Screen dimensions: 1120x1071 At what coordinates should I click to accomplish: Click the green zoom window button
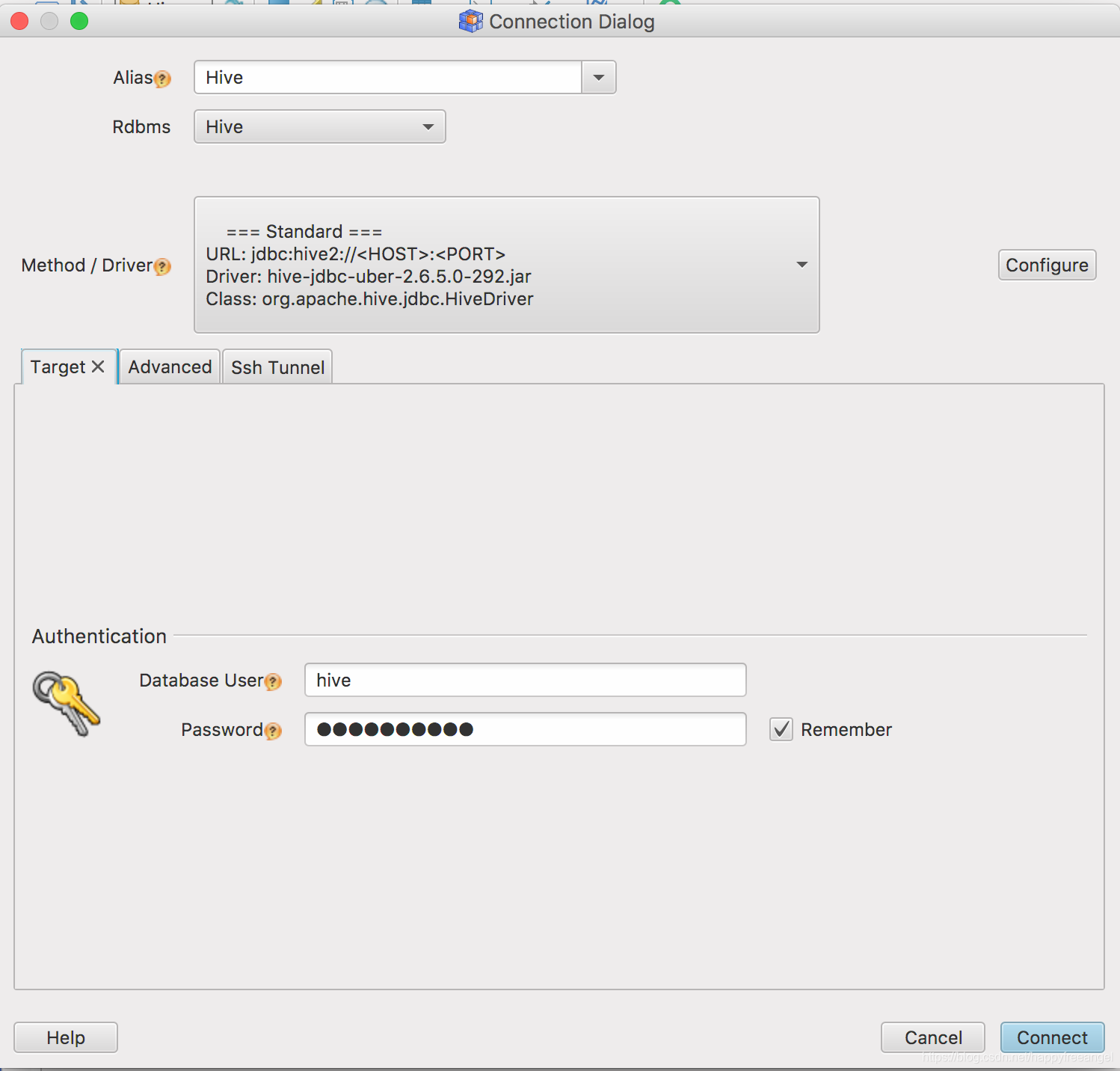(79, 21)
